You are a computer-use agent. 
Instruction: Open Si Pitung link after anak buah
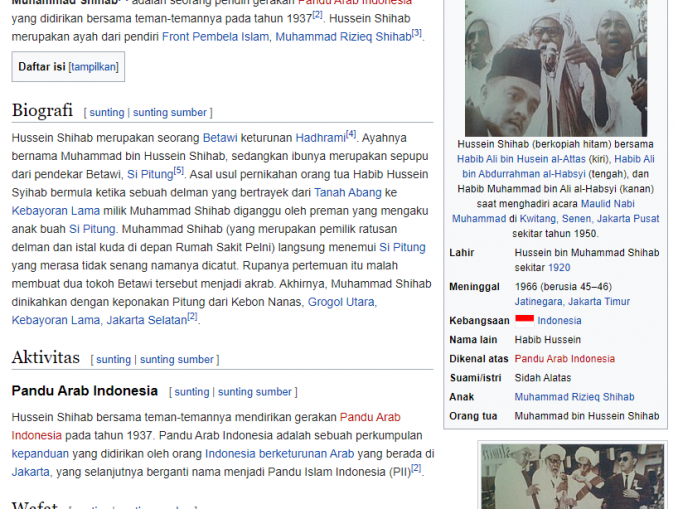tap(92, 229)
